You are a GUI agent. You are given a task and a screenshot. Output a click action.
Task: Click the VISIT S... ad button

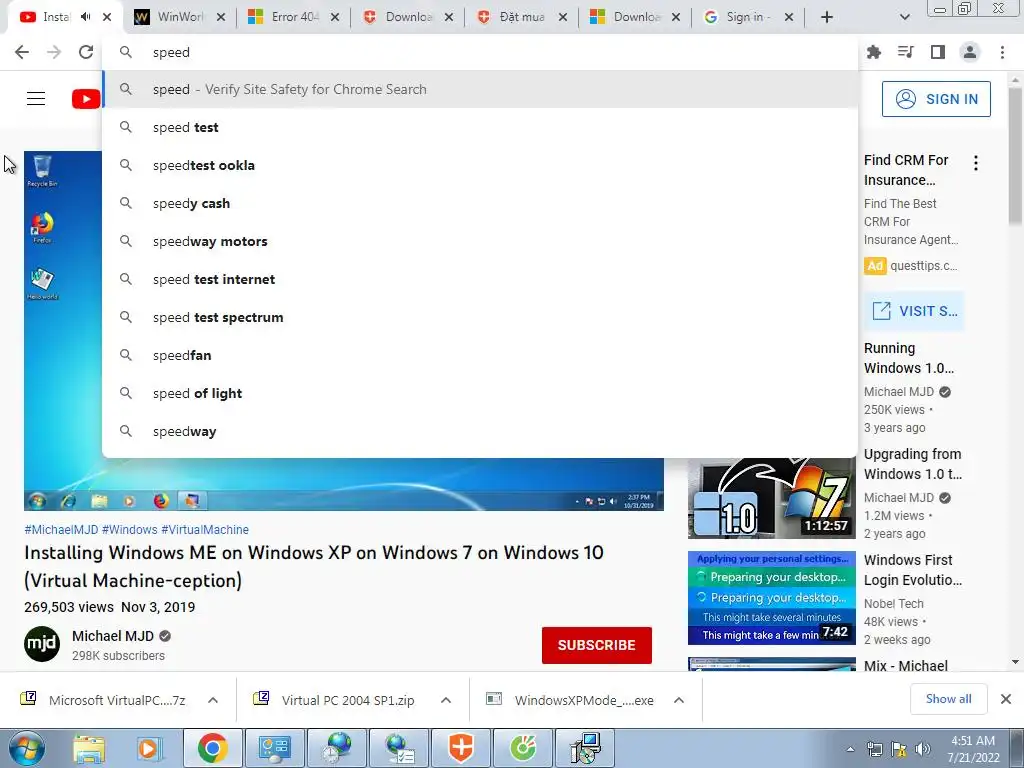click(x=914, y=311)
